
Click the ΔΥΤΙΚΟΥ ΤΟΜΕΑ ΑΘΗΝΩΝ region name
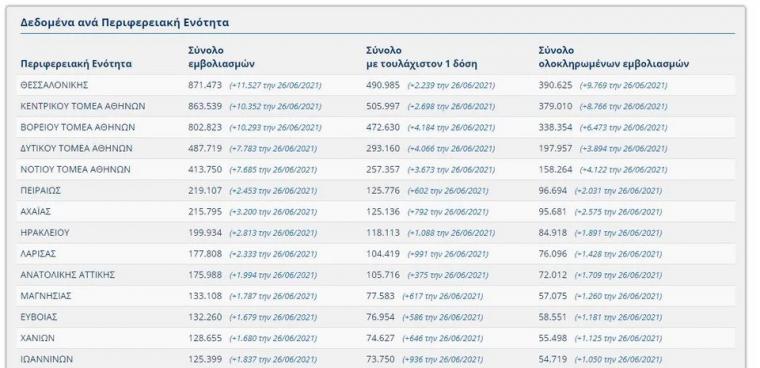77,148
